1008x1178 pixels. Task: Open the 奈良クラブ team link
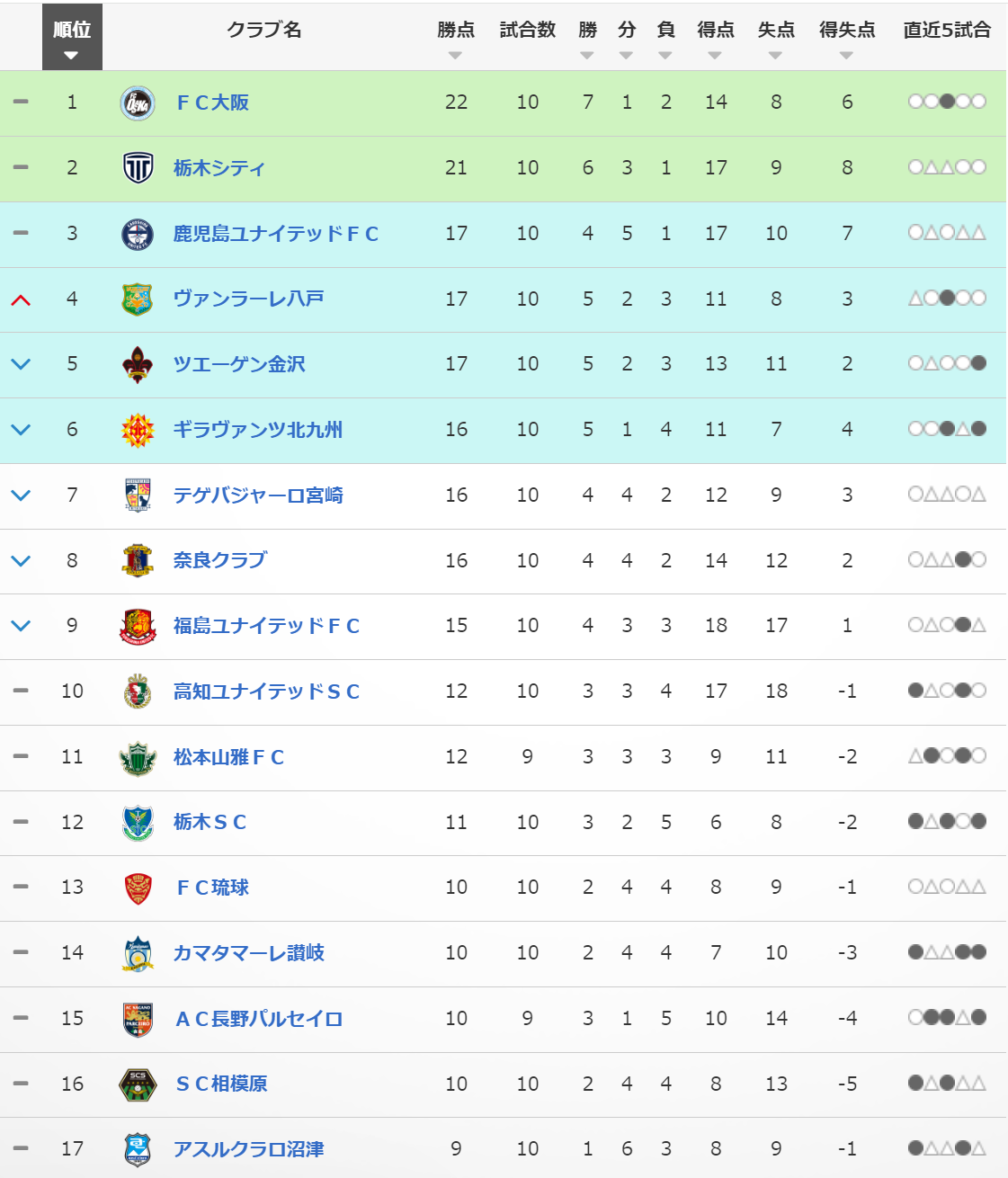point(220,560)
